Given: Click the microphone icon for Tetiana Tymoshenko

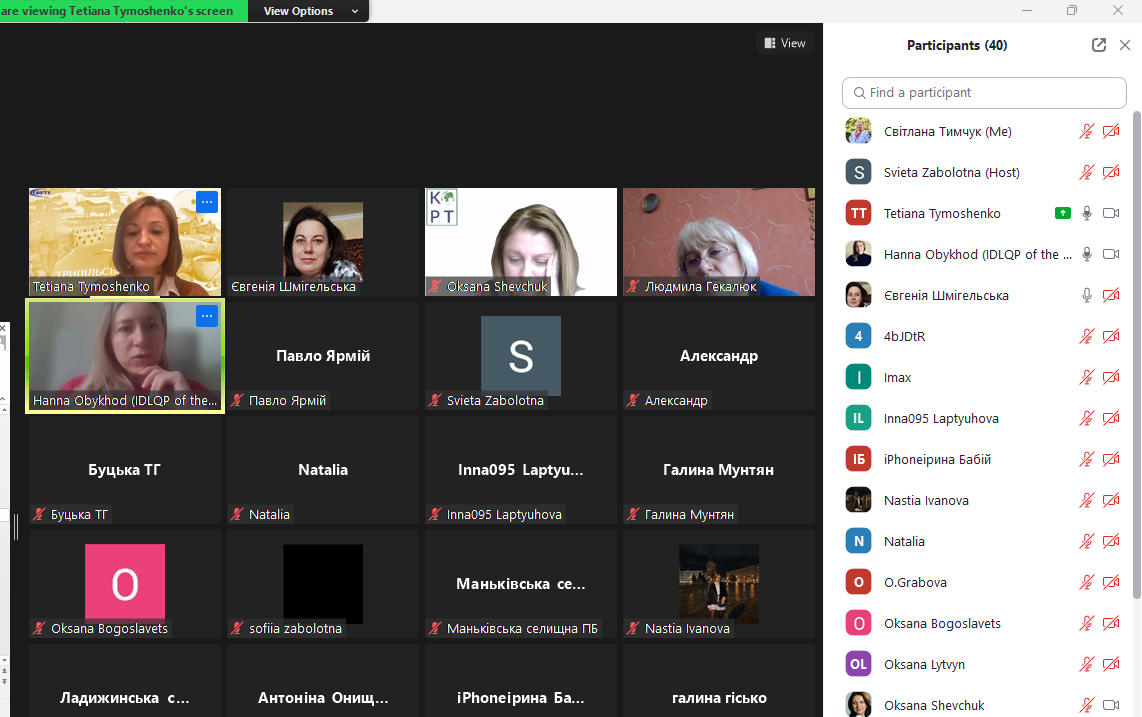Looking at the screenshot, I should [x=1087, y=213].
